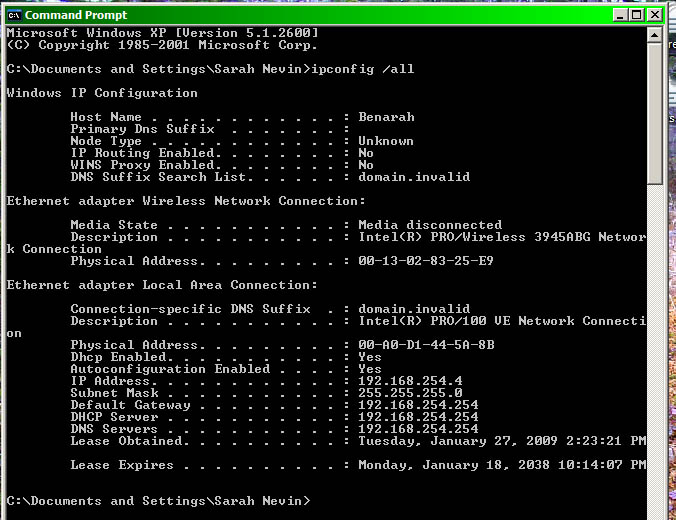Click the Lease Obtained date text

[x=500, y=441]
